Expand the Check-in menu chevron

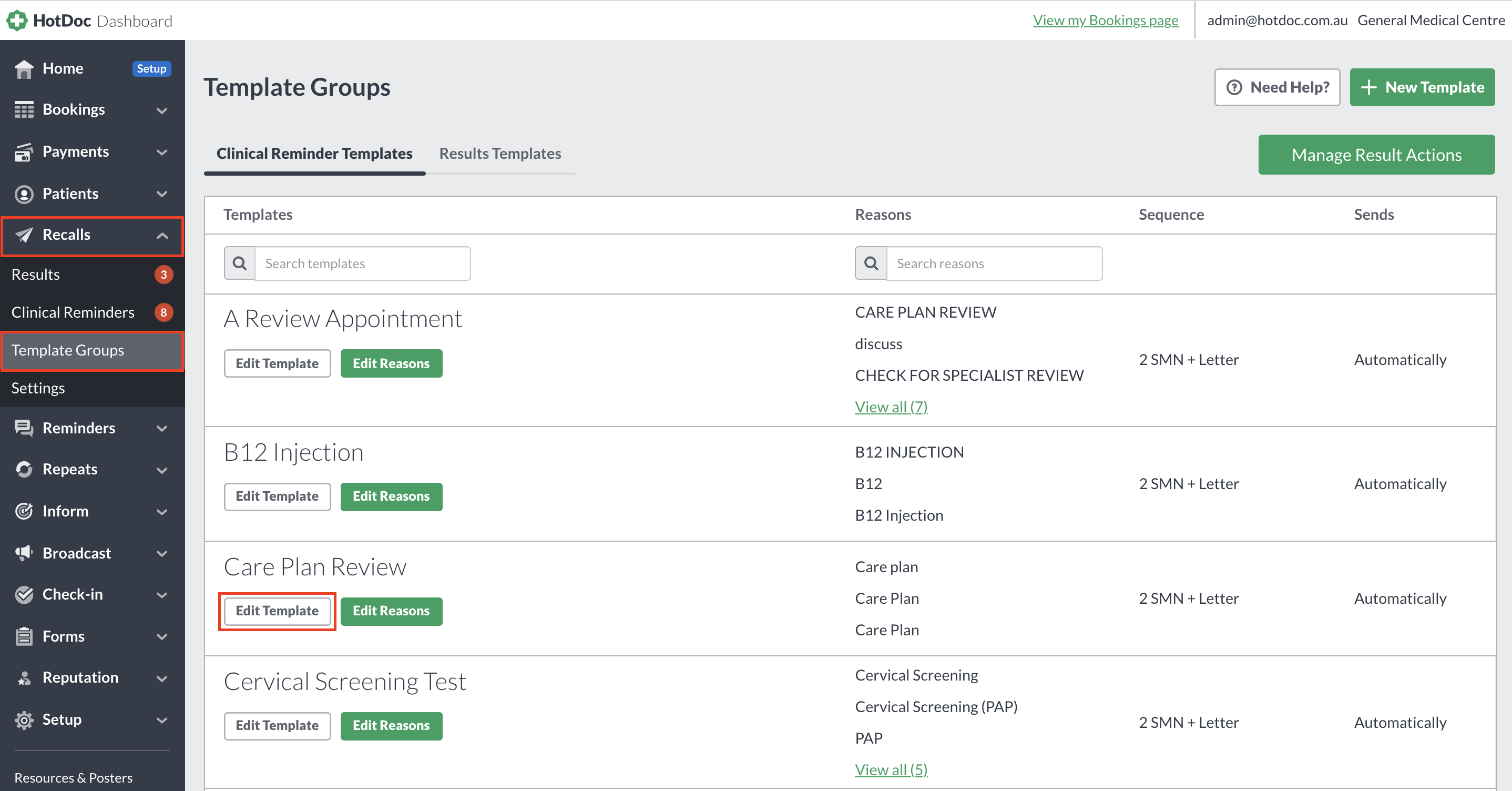[162, 595]
